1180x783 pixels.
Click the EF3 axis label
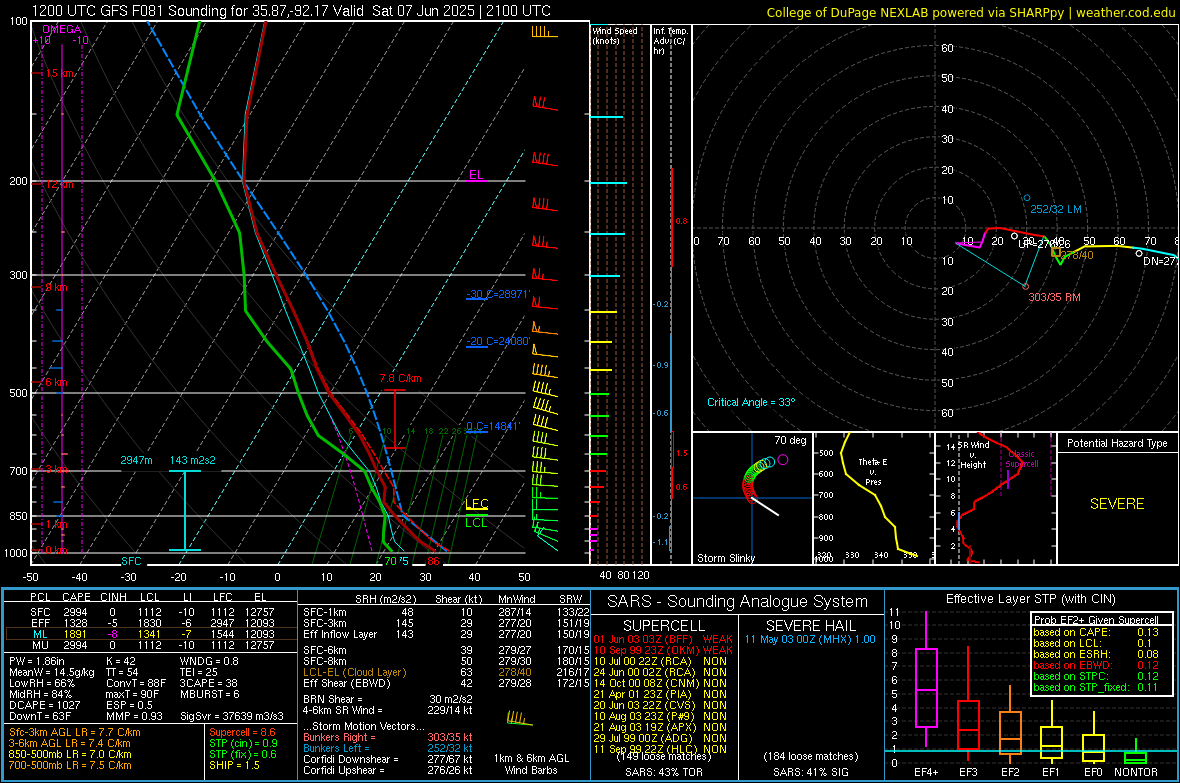pyautogui.click(x=968, y=772)
